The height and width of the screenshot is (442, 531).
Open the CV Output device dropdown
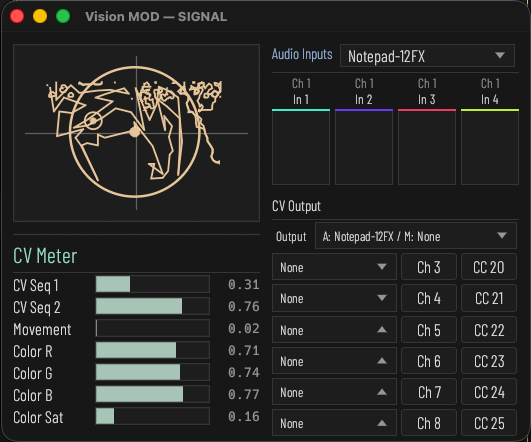(x=416, y=236)
